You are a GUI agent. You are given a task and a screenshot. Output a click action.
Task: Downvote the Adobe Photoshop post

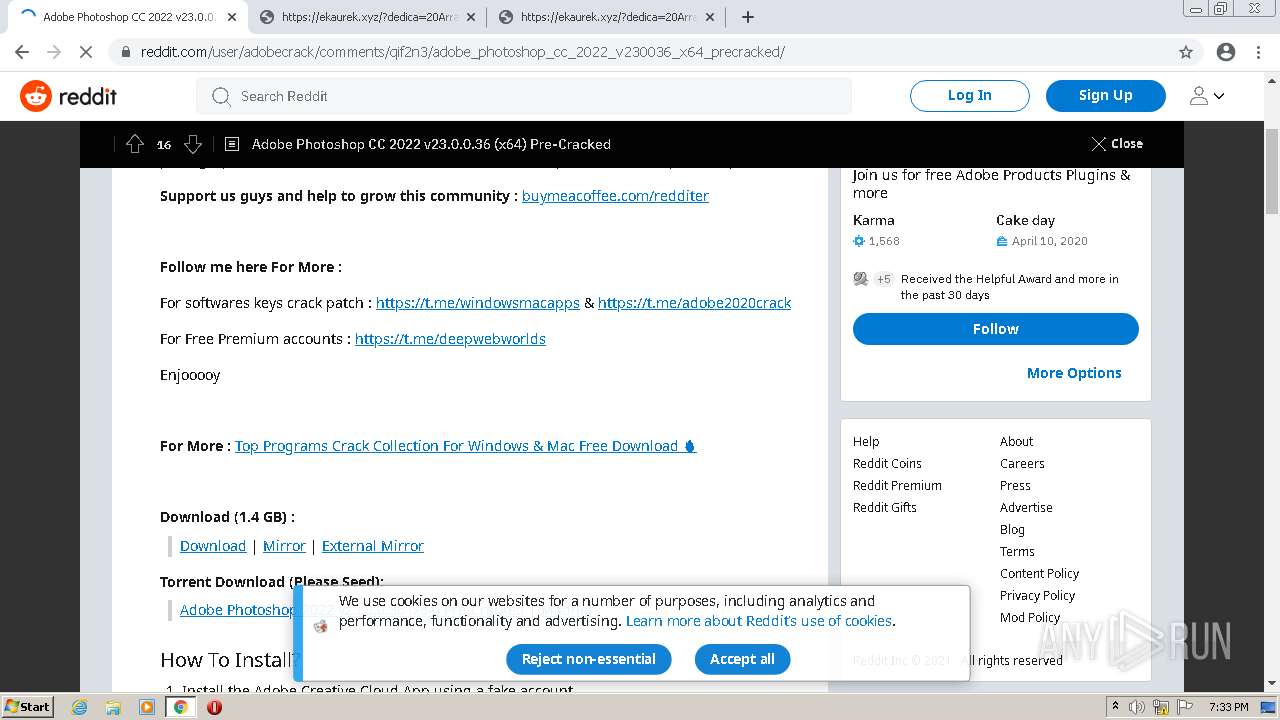(x=193, y=144)
